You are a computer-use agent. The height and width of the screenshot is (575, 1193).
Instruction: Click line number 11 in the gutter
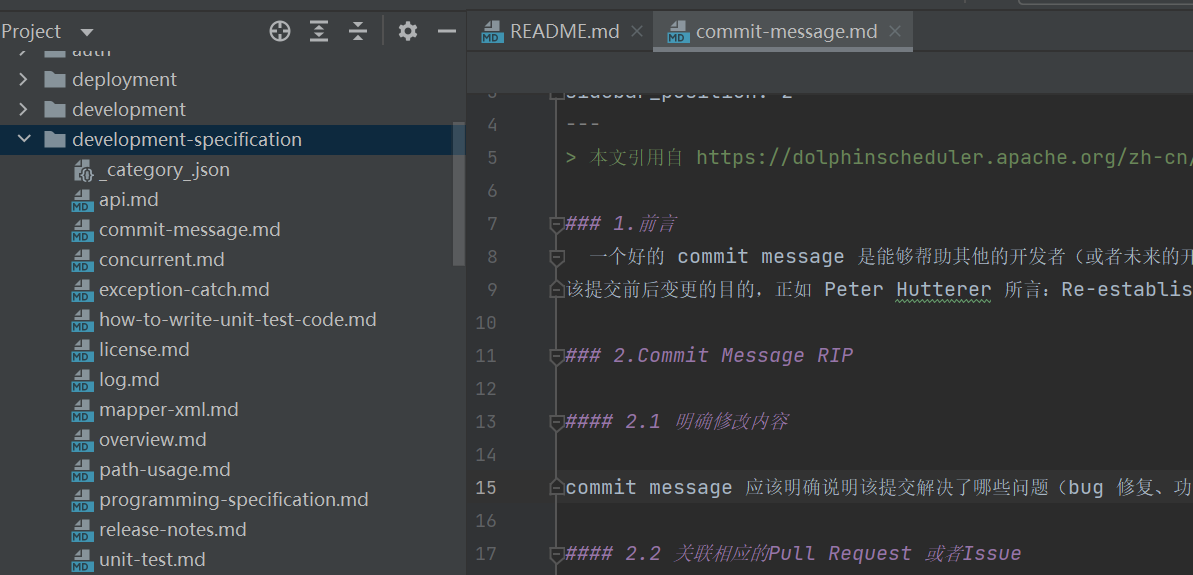485,356
